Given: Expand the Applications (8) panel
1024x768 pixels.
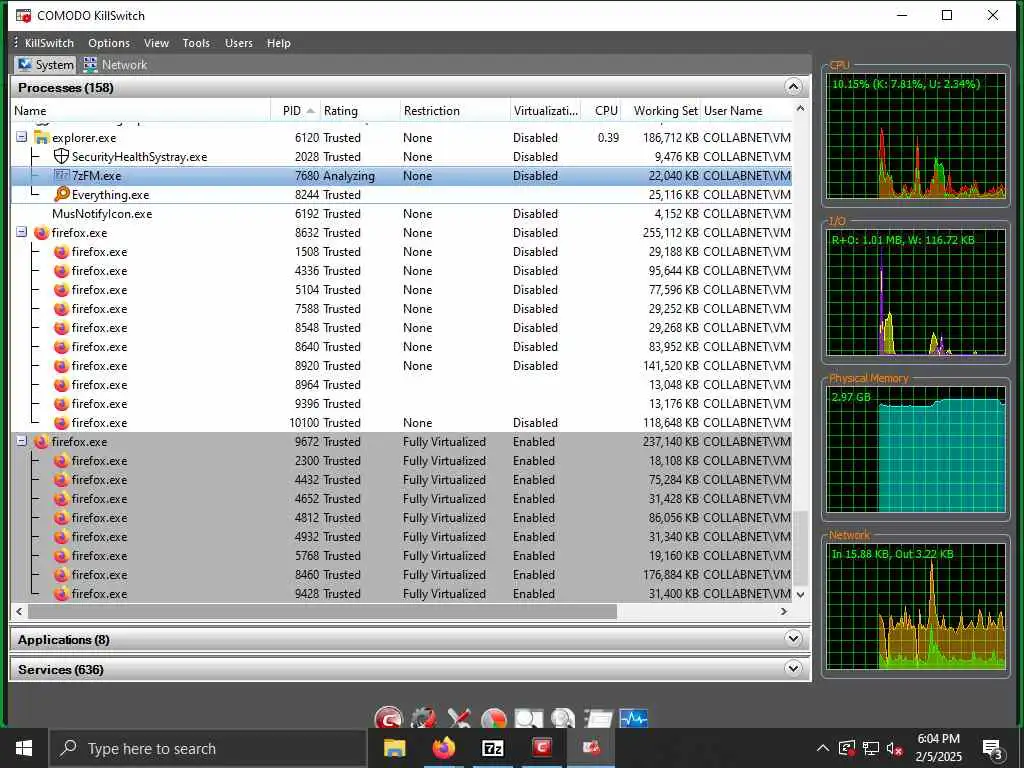Looking at the screenshot, I should (x=793, y=639).
